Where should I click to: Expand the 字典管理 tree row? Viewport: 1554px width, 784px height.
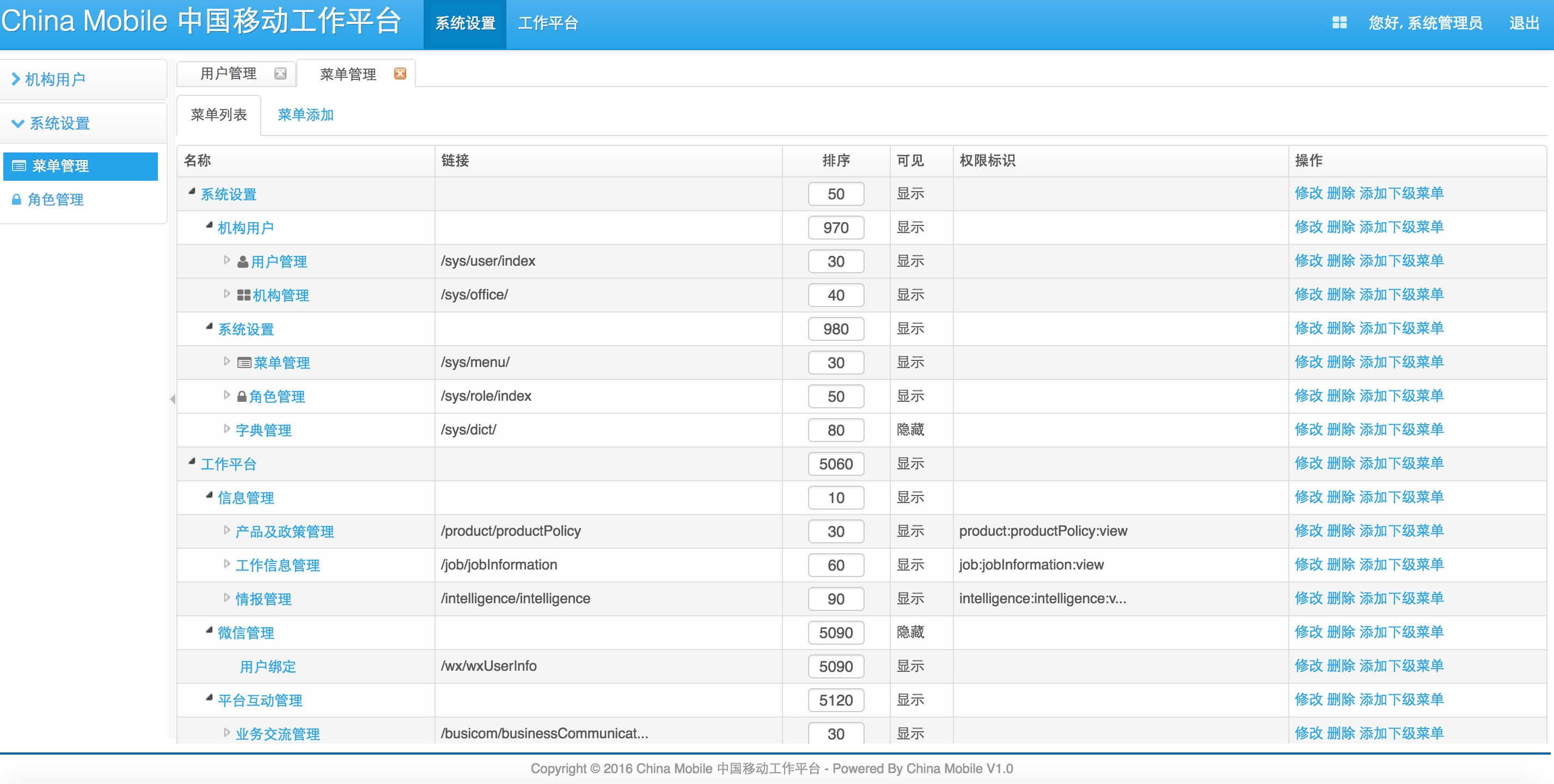click(x=227, y=429)
